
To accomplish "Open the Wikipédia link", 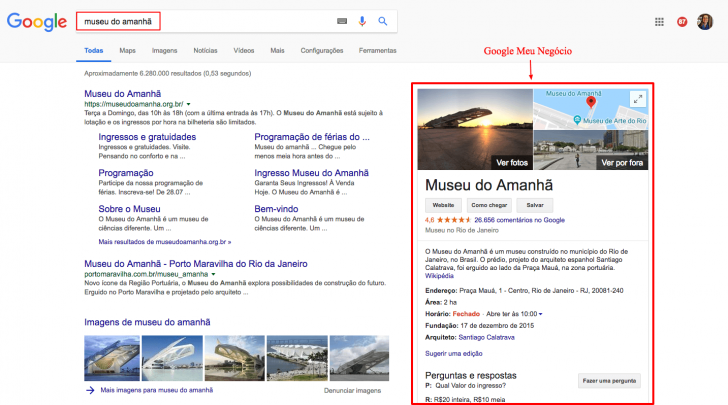I will coord(439,276).
